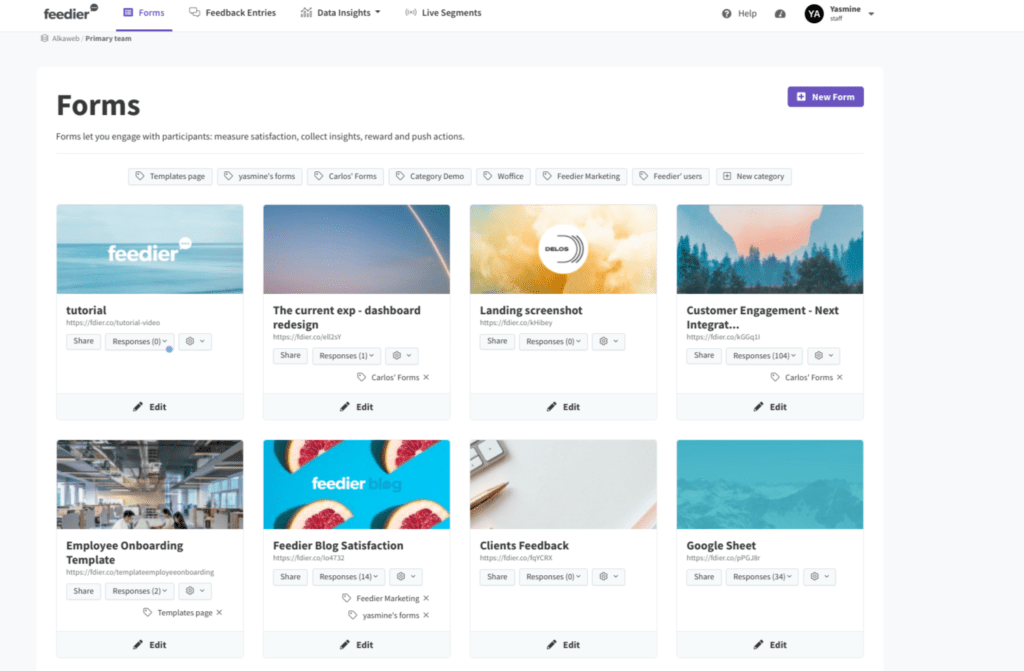The width and height of the screenshot is (1024, 671).
Task: Open settings gear for Clients Feedback
Action: pyautogui.click(x=609, y=576)
